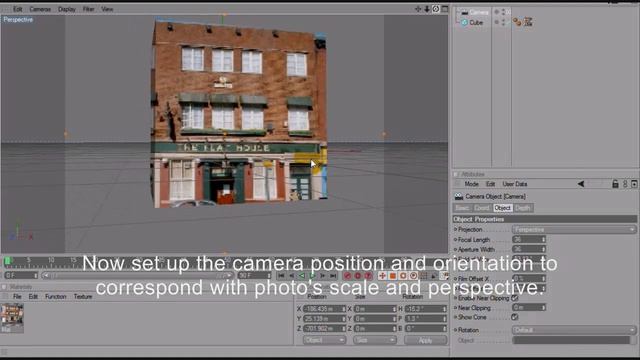
Task: Click the viewport rotate-camera icon
Action: click(x=436, y=9)
